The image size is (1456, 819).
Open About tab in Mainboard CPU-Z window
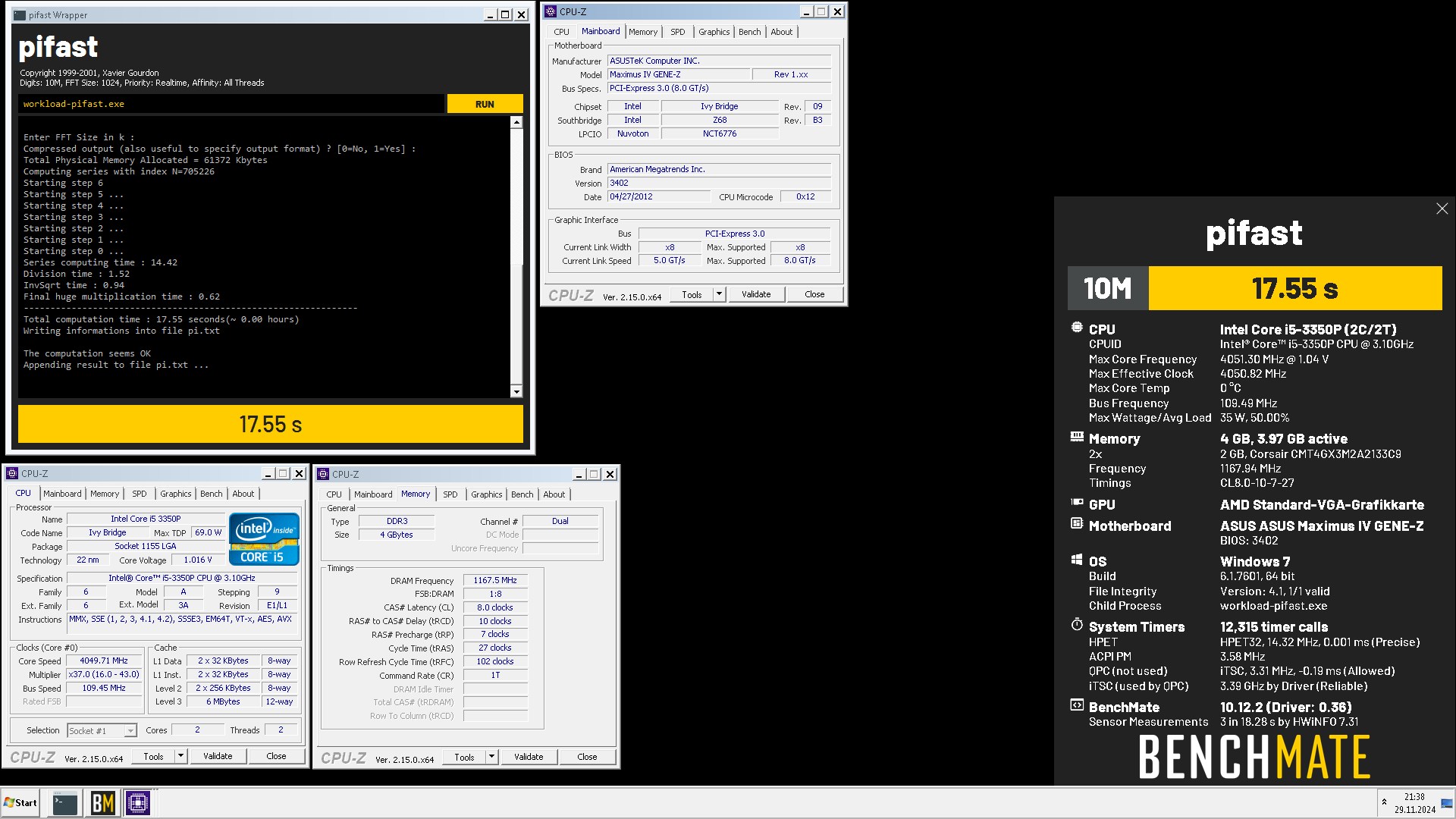coord(781,32)
